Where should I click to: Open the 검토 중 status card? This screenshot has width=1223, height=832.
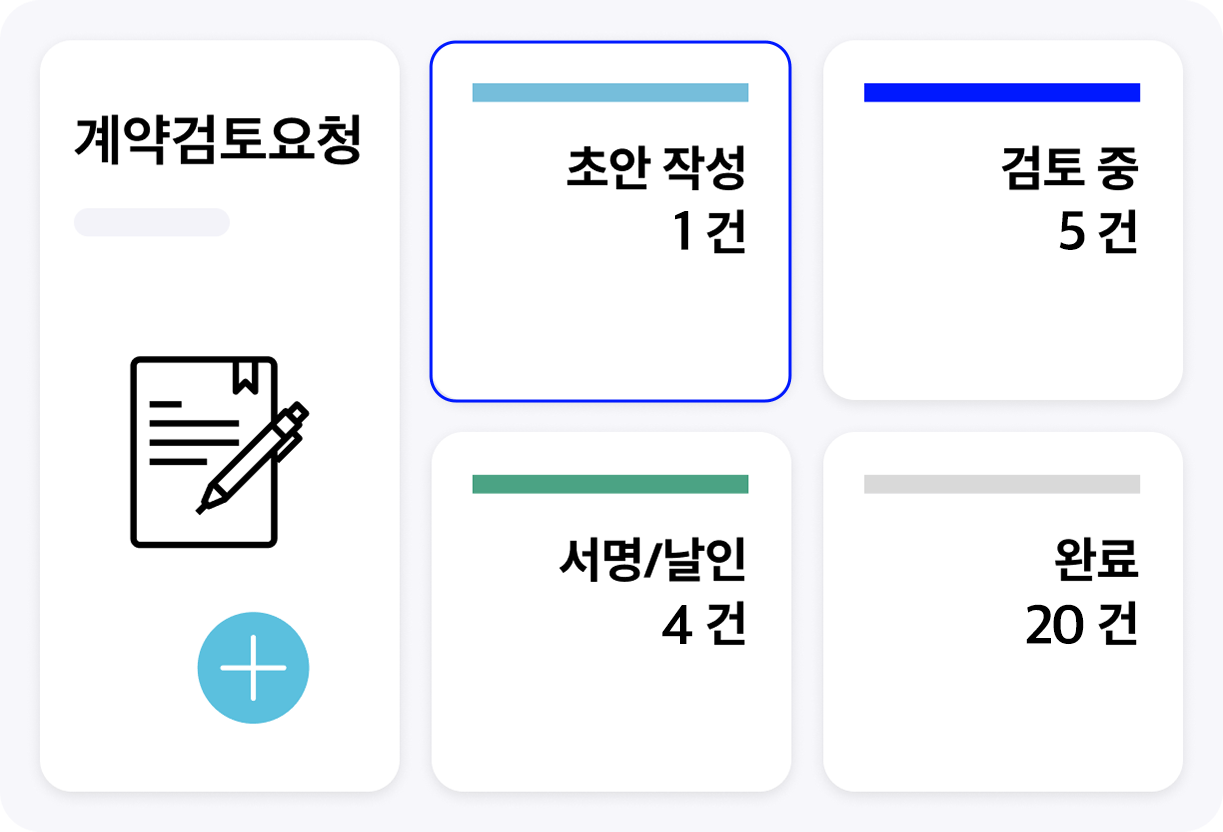[x=1002, y=221]
